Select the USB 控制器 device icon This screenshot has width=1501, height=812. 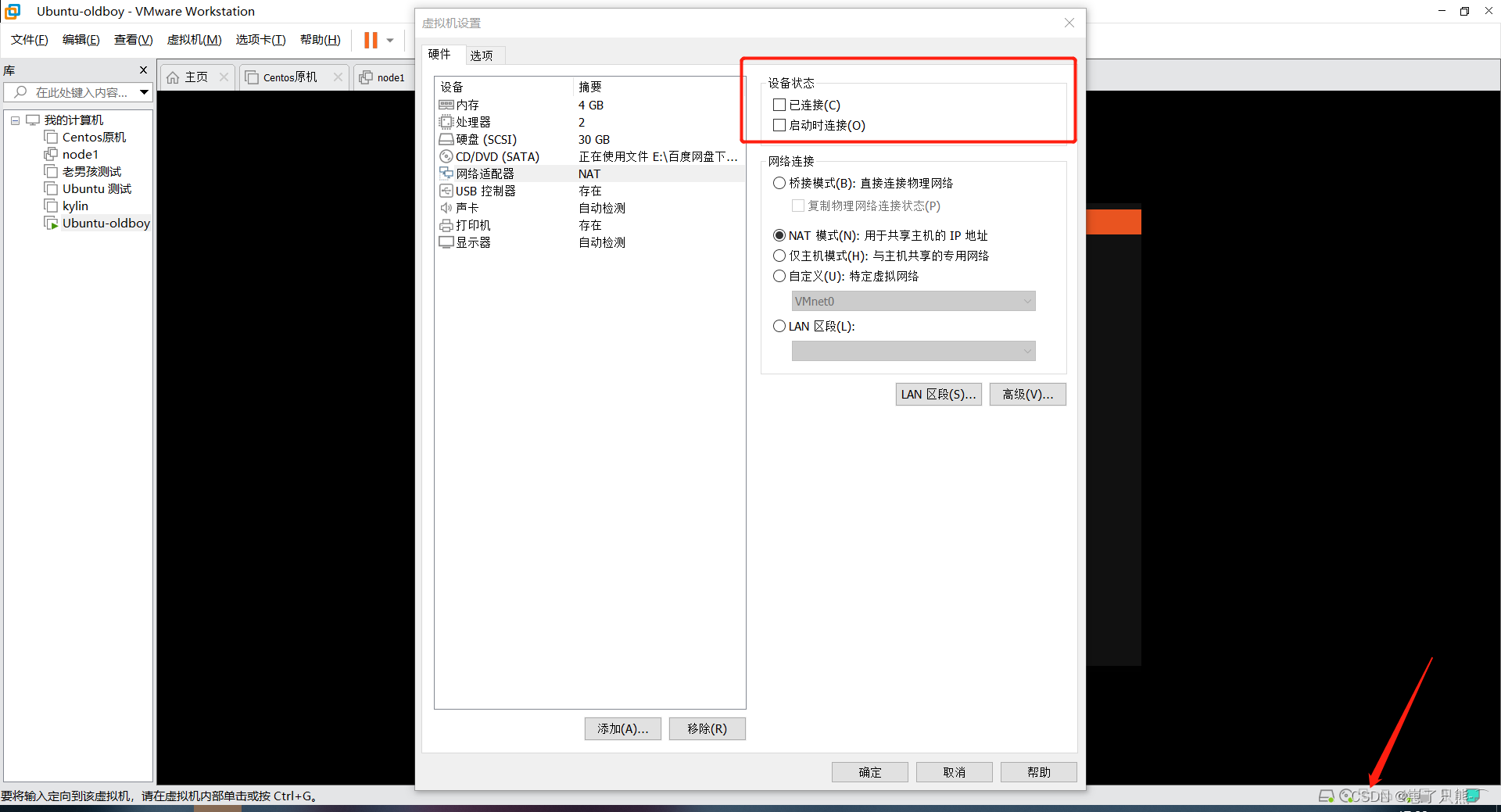446,191
